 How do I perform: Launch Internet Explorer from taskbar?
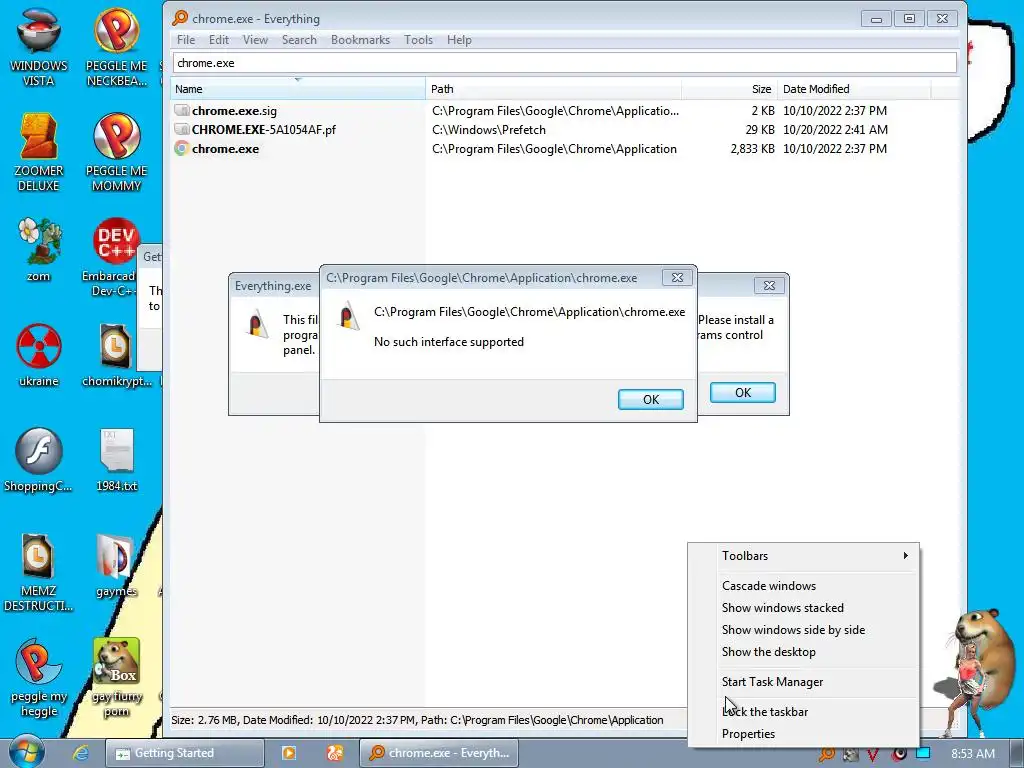pyautogui.click(x=80, y=753)
